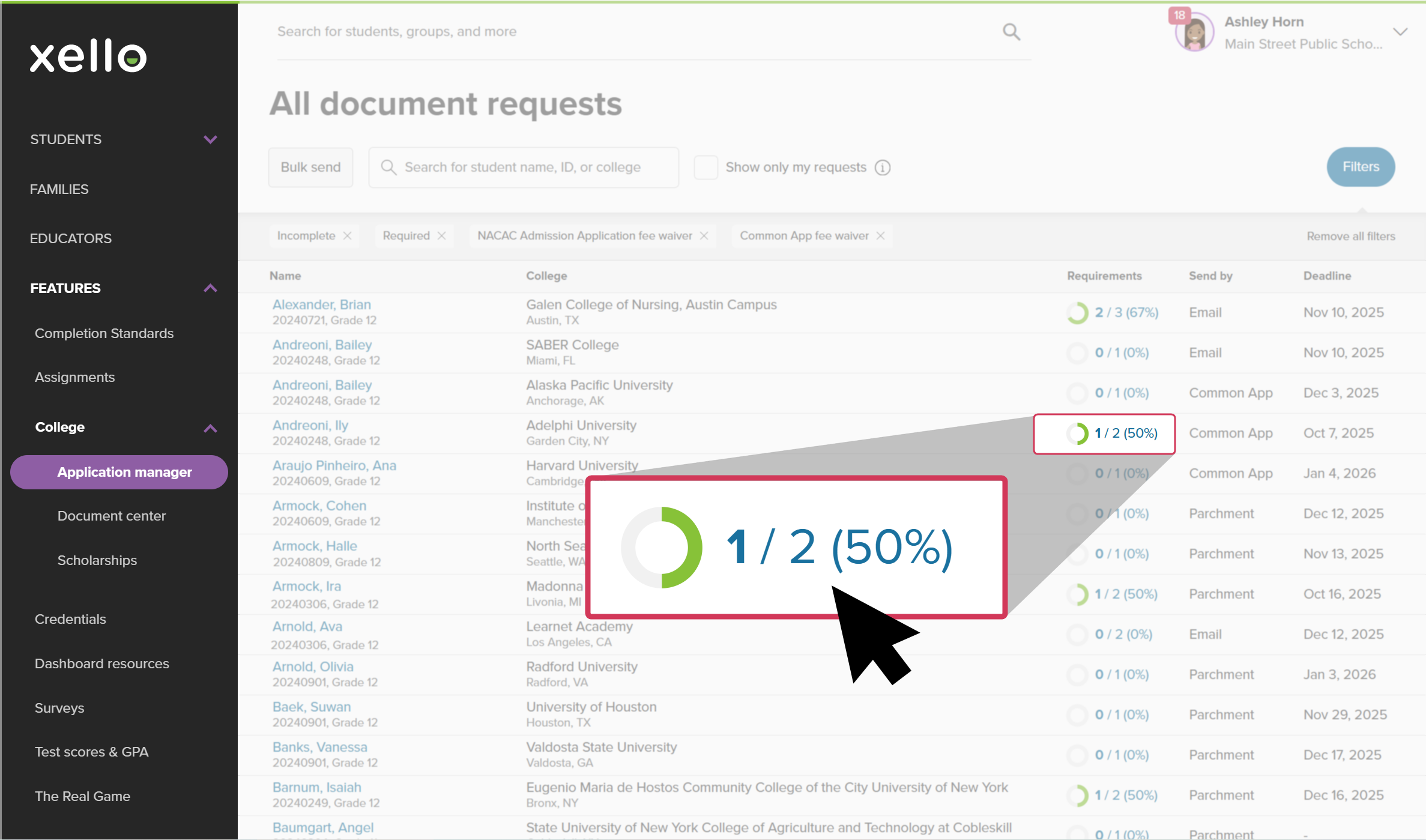Click the info icon beside Show only my requests
Image resolution: width=1426 pixels, height=840 pixels.
point(882,168)
